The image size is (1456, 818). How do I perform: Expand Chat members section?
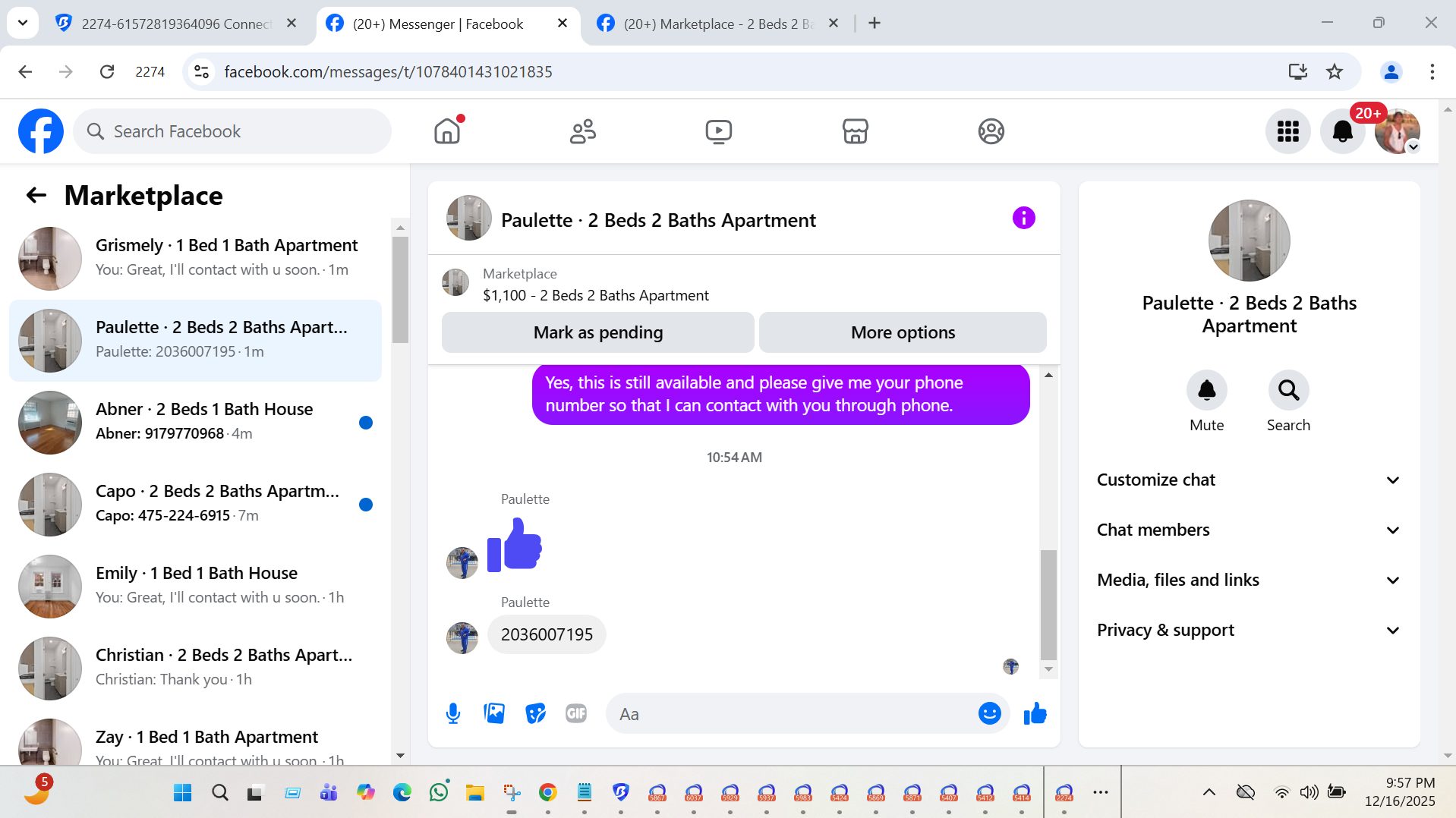[1249, 530]
